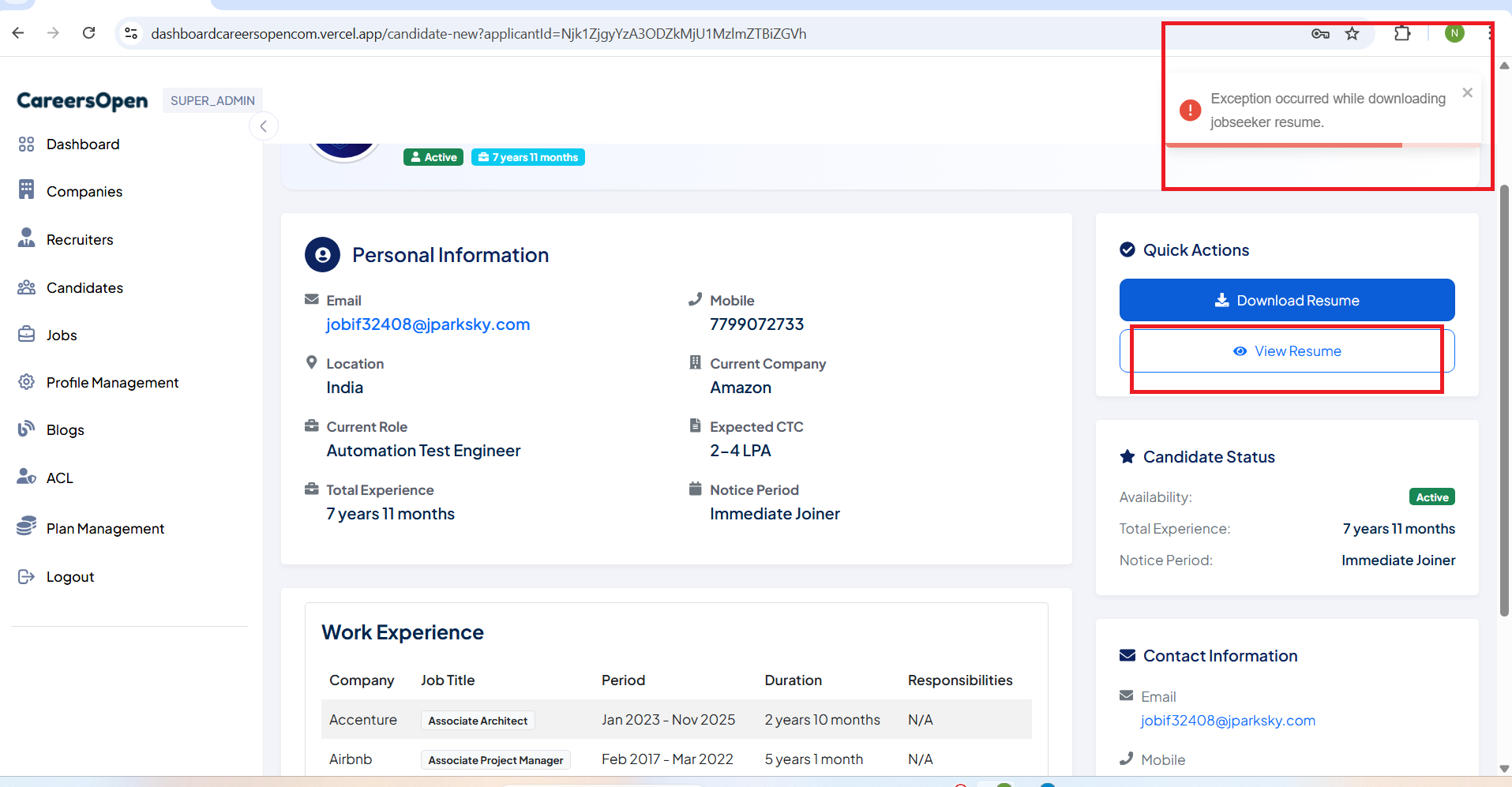This screenshot has height=787, width=1512.
Task: Open email link in Personal Information
Action: pos(428,324)
